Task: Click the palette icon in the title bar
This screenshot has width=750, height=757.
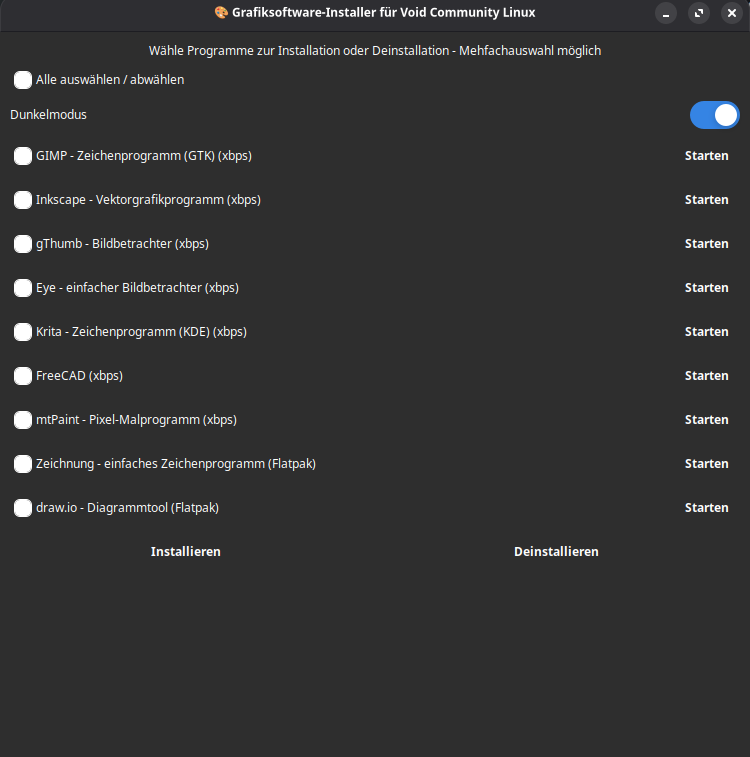Action: tap(221, 13)
